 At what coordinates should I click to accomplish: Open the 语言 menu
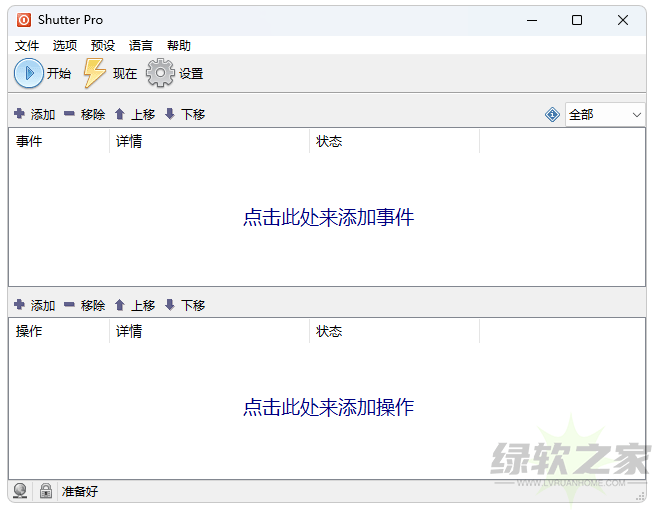[x=141, y=45]
